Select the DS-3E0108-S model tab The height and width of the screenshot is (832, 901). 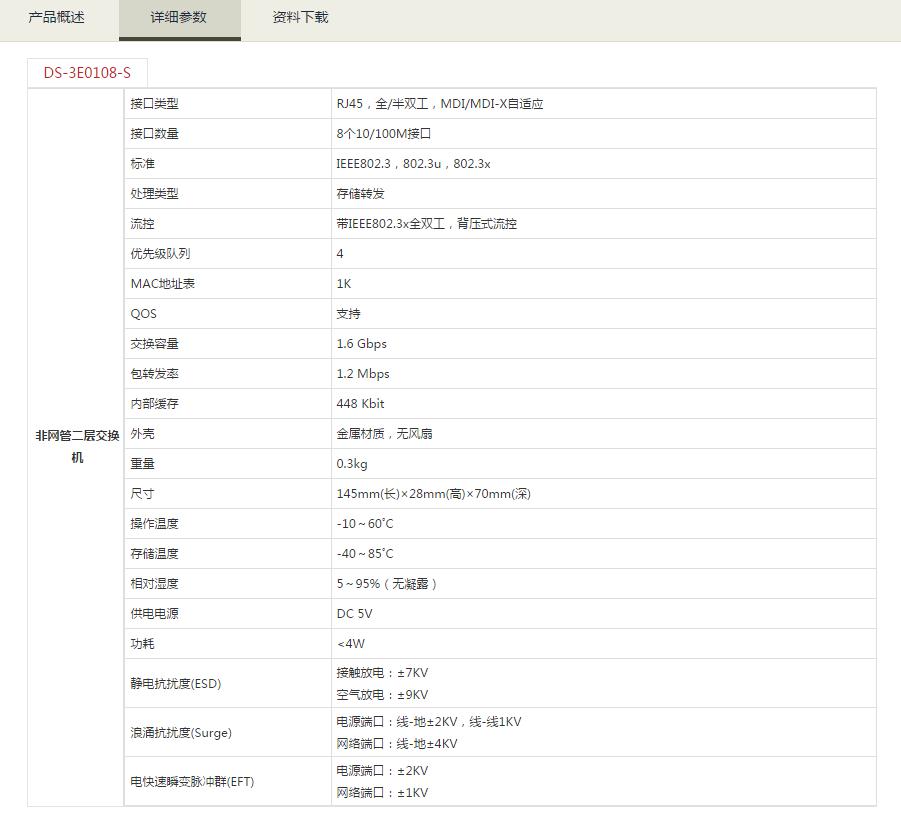point(87,73)
